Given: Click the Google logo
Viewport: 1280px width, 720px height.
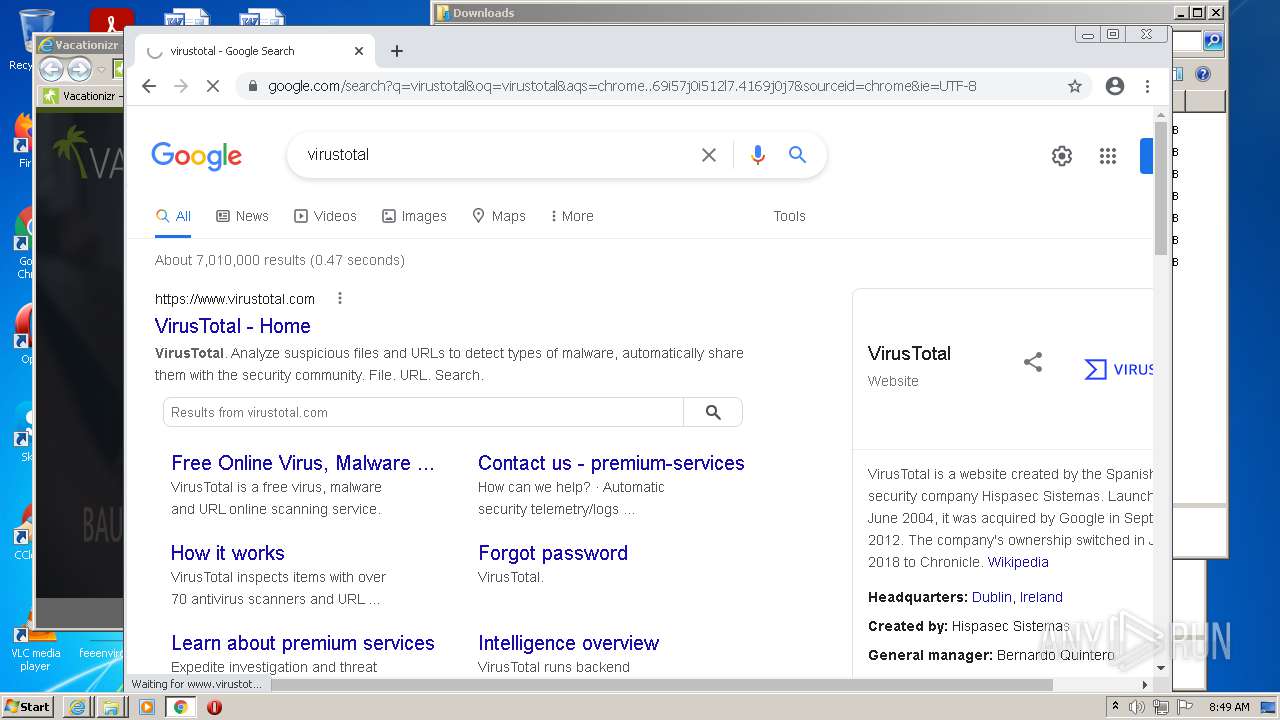Looking at the screenshot, I should (x=197, y=156).
